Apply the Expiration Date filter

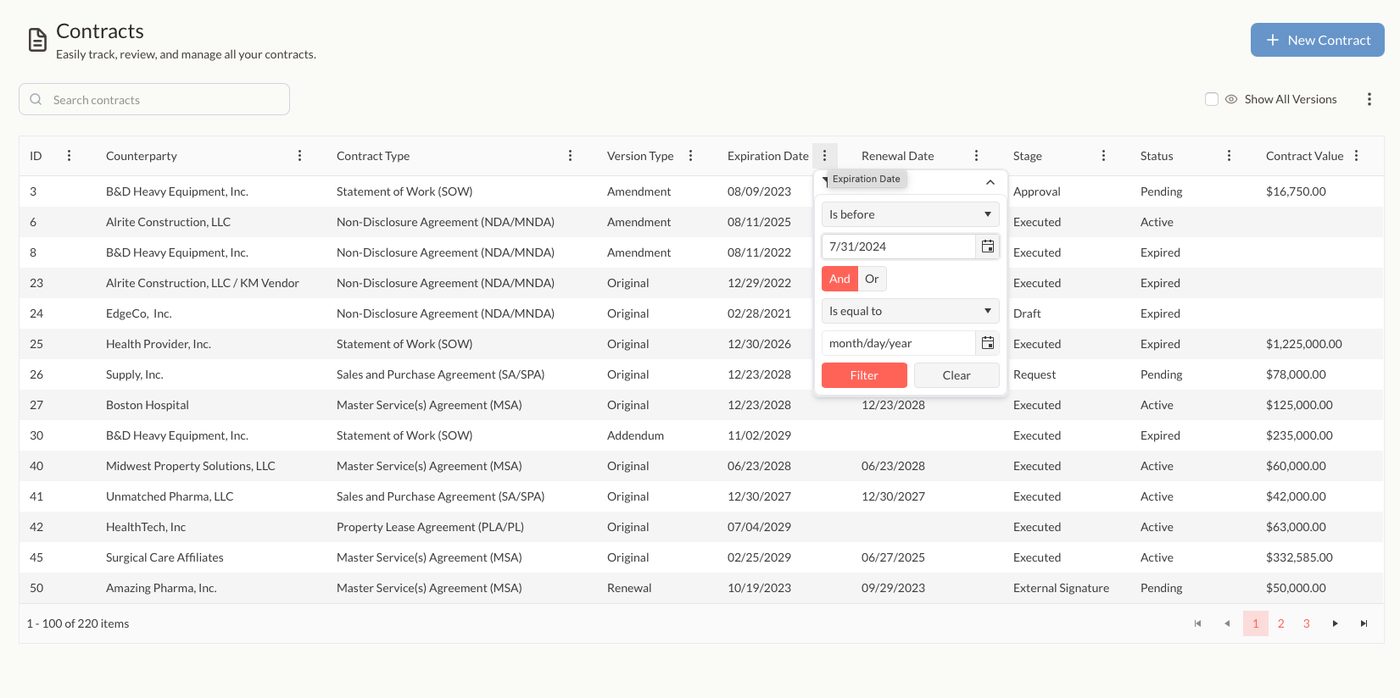(x=864, y=375)
